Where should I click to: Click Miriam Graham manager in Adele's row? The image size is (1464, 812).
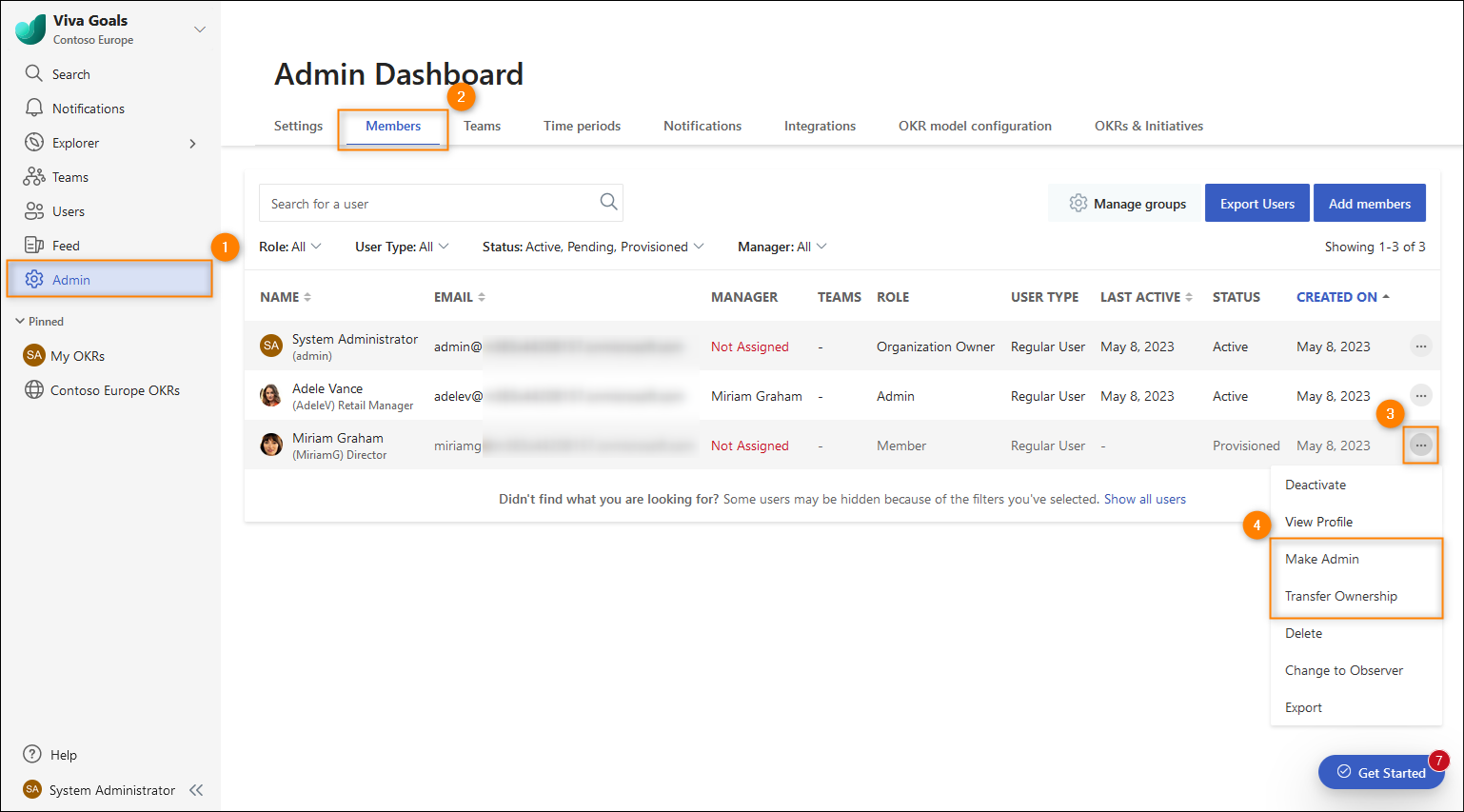click(757, 396)
